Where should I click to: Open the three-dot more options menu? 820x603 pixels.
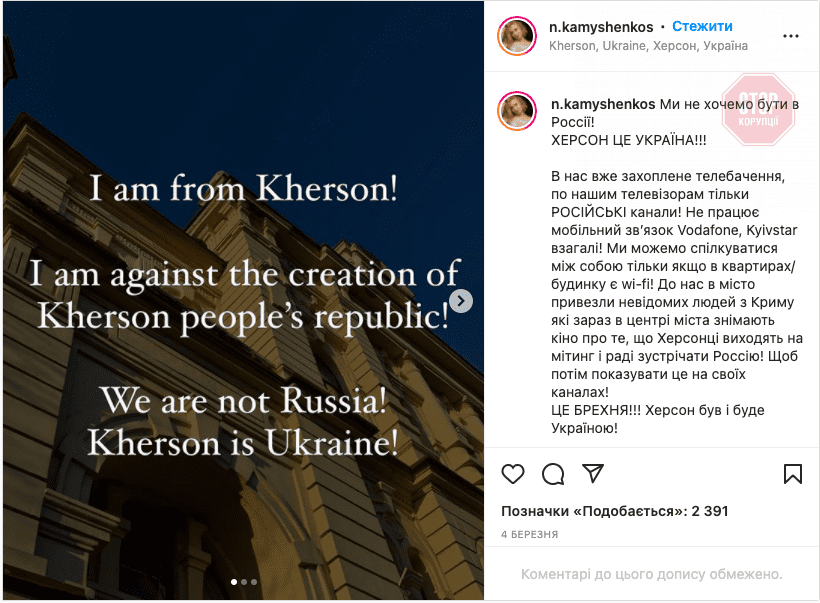click(791, 36)
